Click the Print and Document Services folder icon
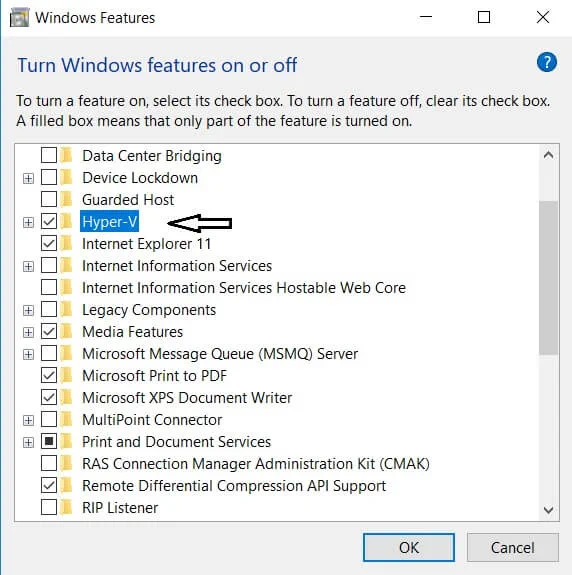This screenshot has width=572, height=575. click(x=66, y=441)
